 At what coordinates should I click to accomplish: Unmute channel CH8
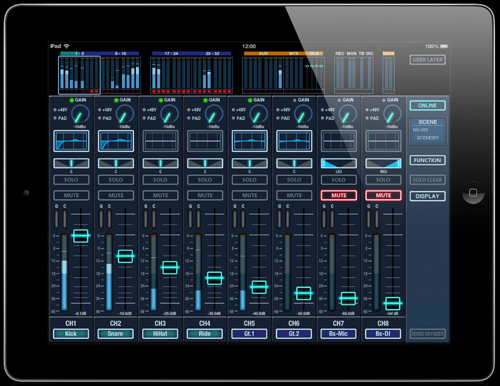[383, 195]
